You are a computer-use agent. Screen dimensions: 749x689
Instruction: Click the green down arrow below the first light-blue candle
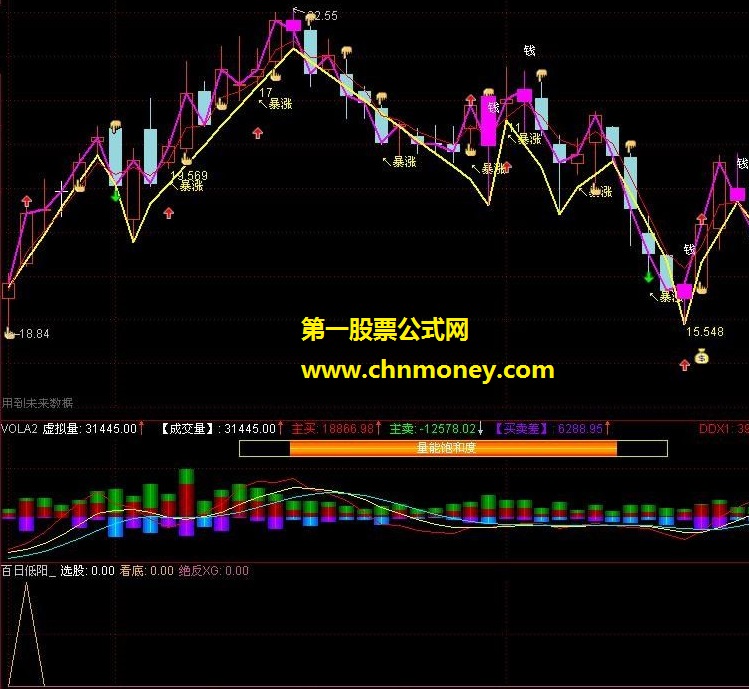click(x=115, y=195)
